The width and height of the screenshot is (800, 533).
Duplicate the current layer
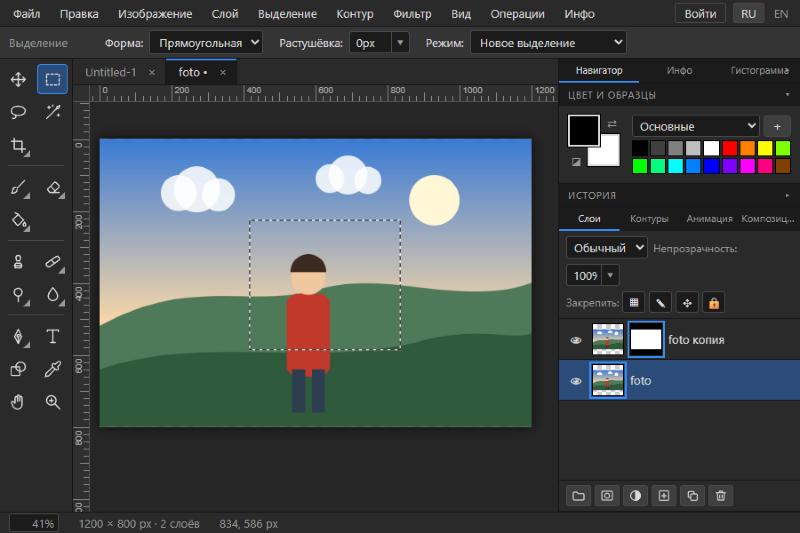click(692, 496)
